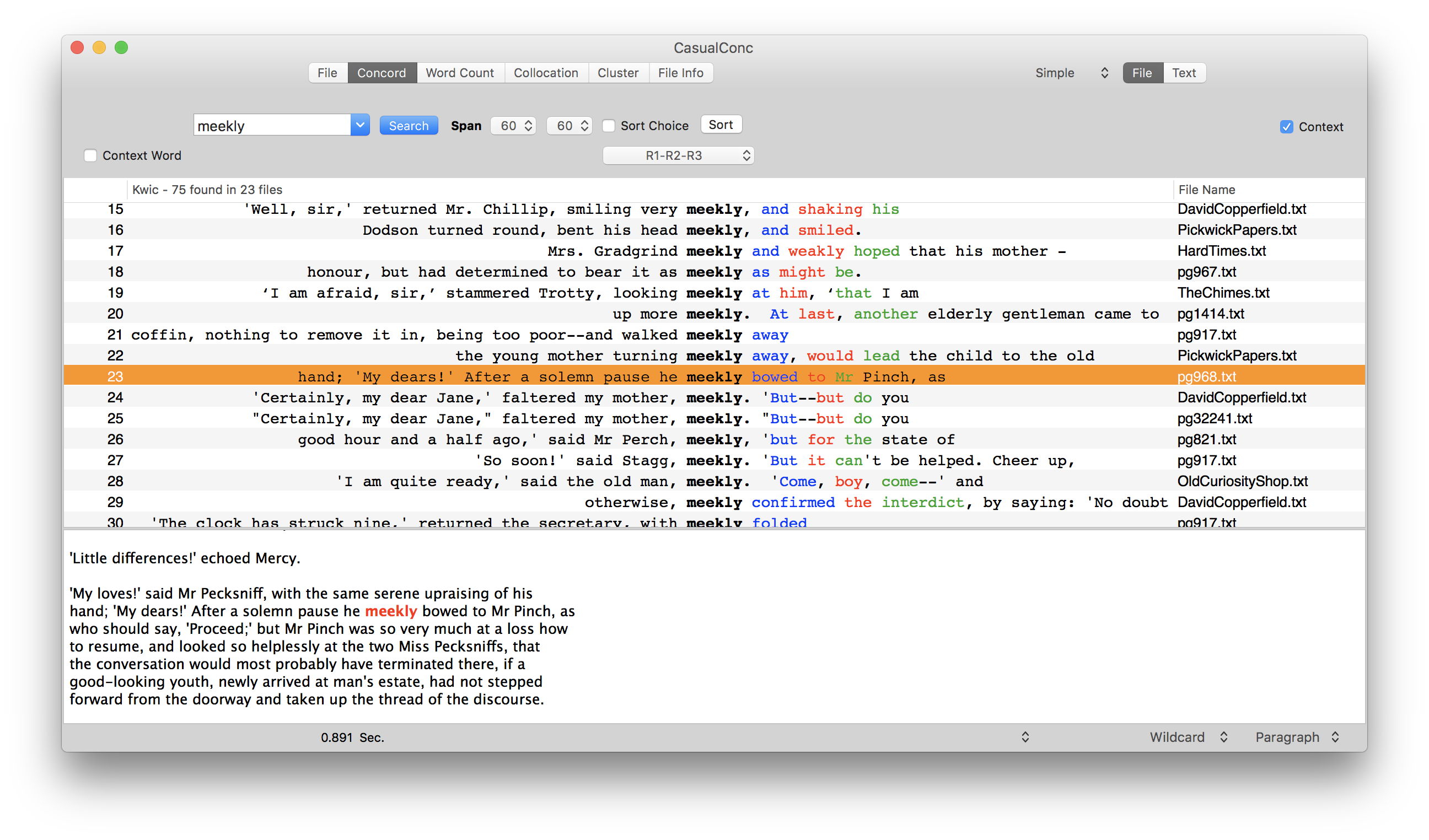Select row 27 'So soon!' said Stagg
Image resolution: width=1429 pixels, height=840 pixels.
[714, 461]
